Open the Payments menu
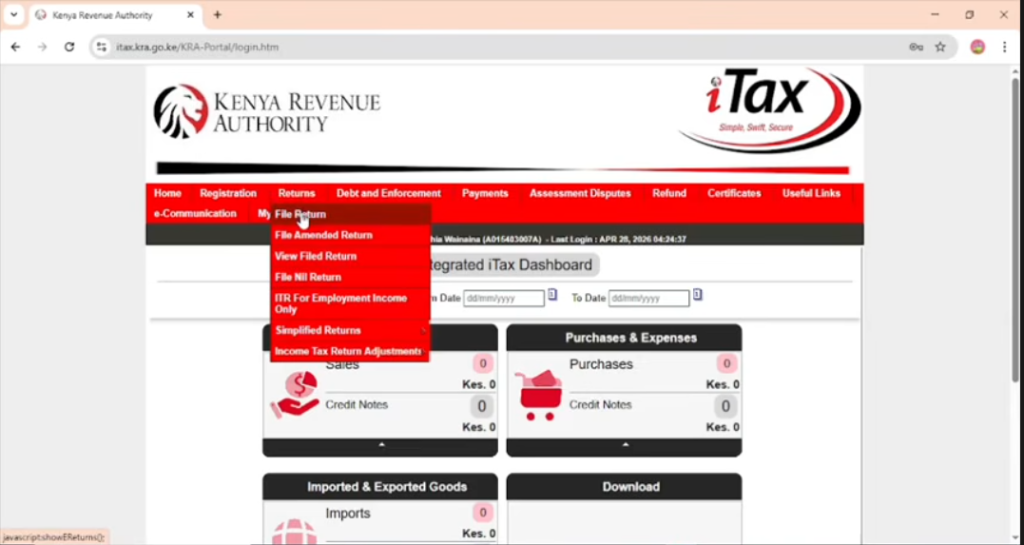This screenshot has height=545, width=1024. [485, 193]
